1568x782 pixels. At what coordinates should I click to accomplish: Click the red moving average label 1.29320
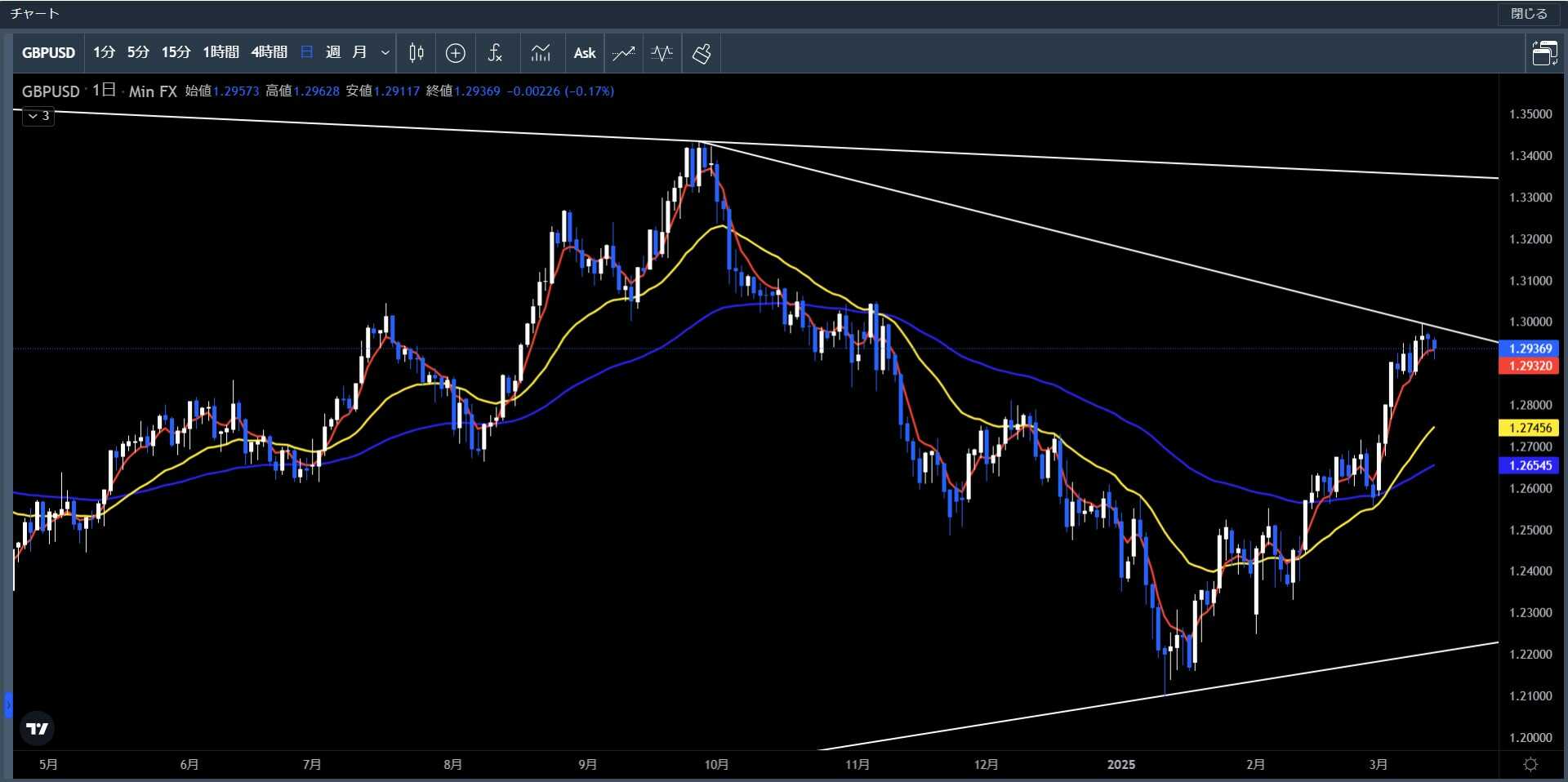pos(1530,366)
